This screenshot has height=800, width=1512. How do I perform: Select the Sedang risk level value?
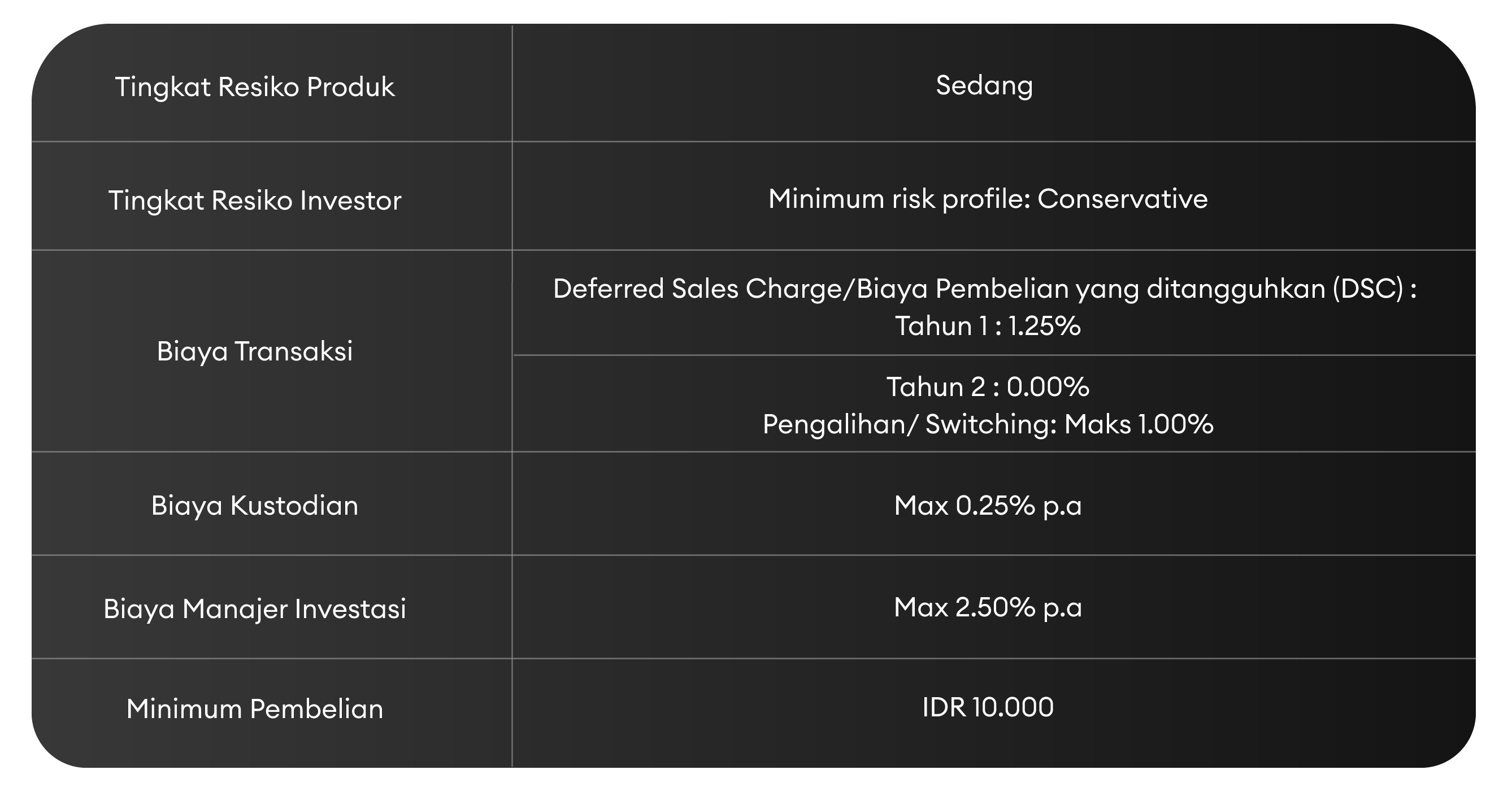(x=984, y=86)
